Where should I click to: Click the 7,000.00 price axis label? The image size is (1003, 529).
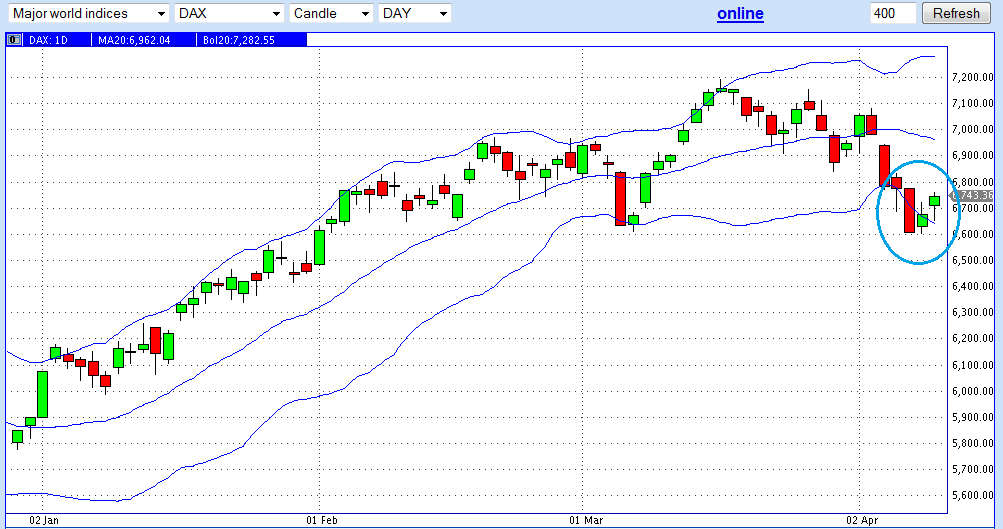972,129
